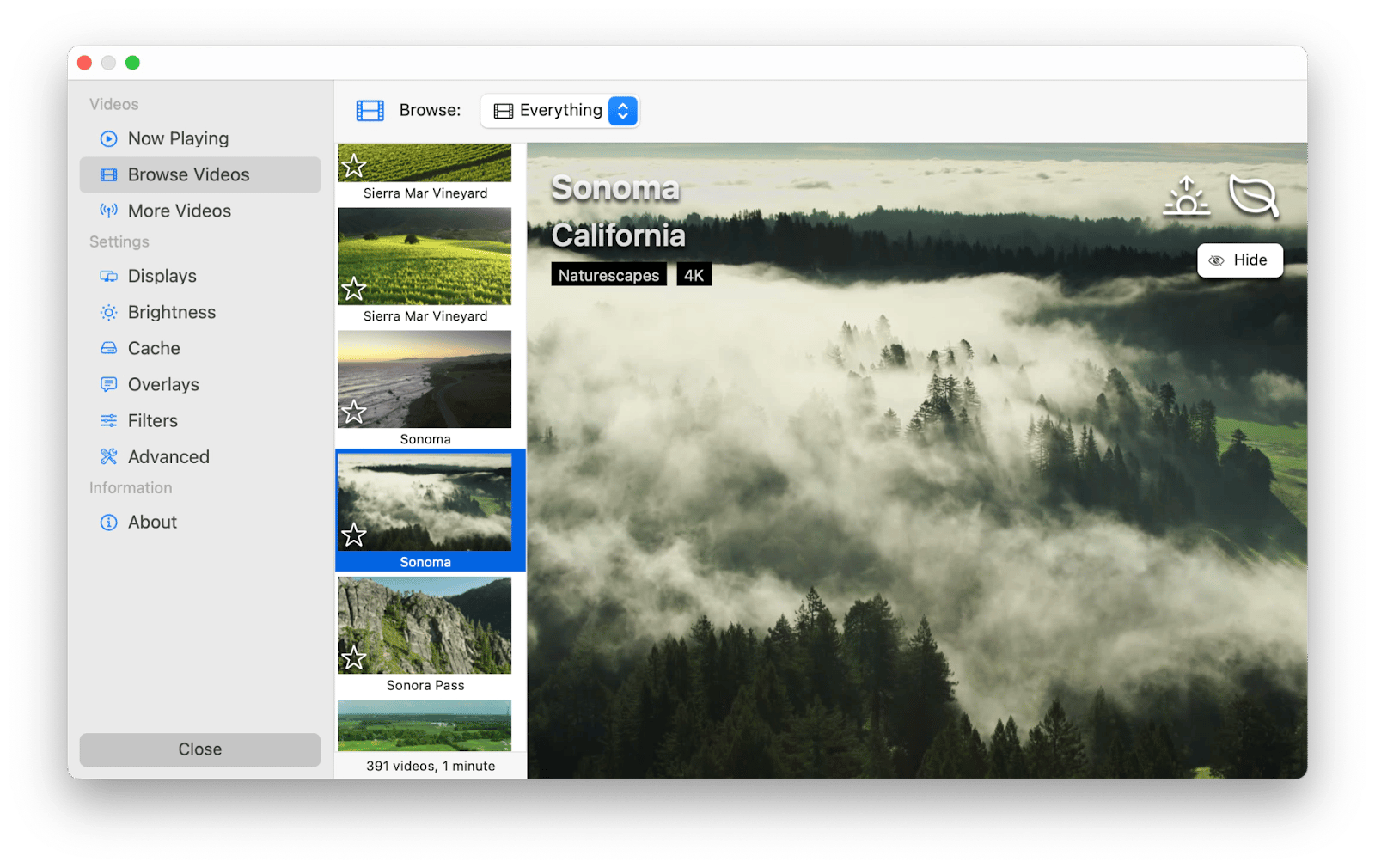Click the Now Playing play icon
This screenshot has width=1375, height=868.
click(108, 138)
